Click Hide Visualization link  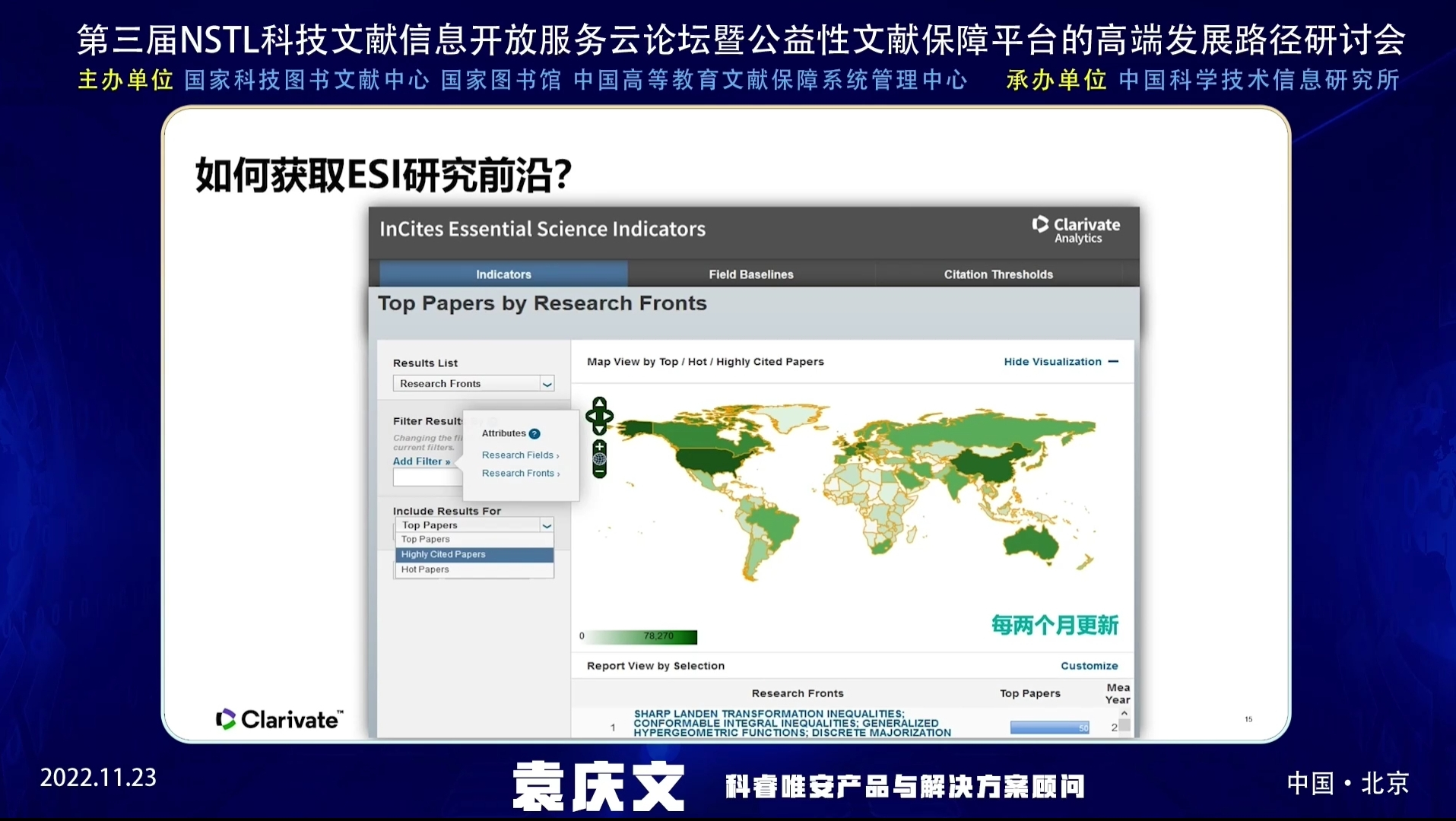pyautogui.click(x=1052, y=362)
